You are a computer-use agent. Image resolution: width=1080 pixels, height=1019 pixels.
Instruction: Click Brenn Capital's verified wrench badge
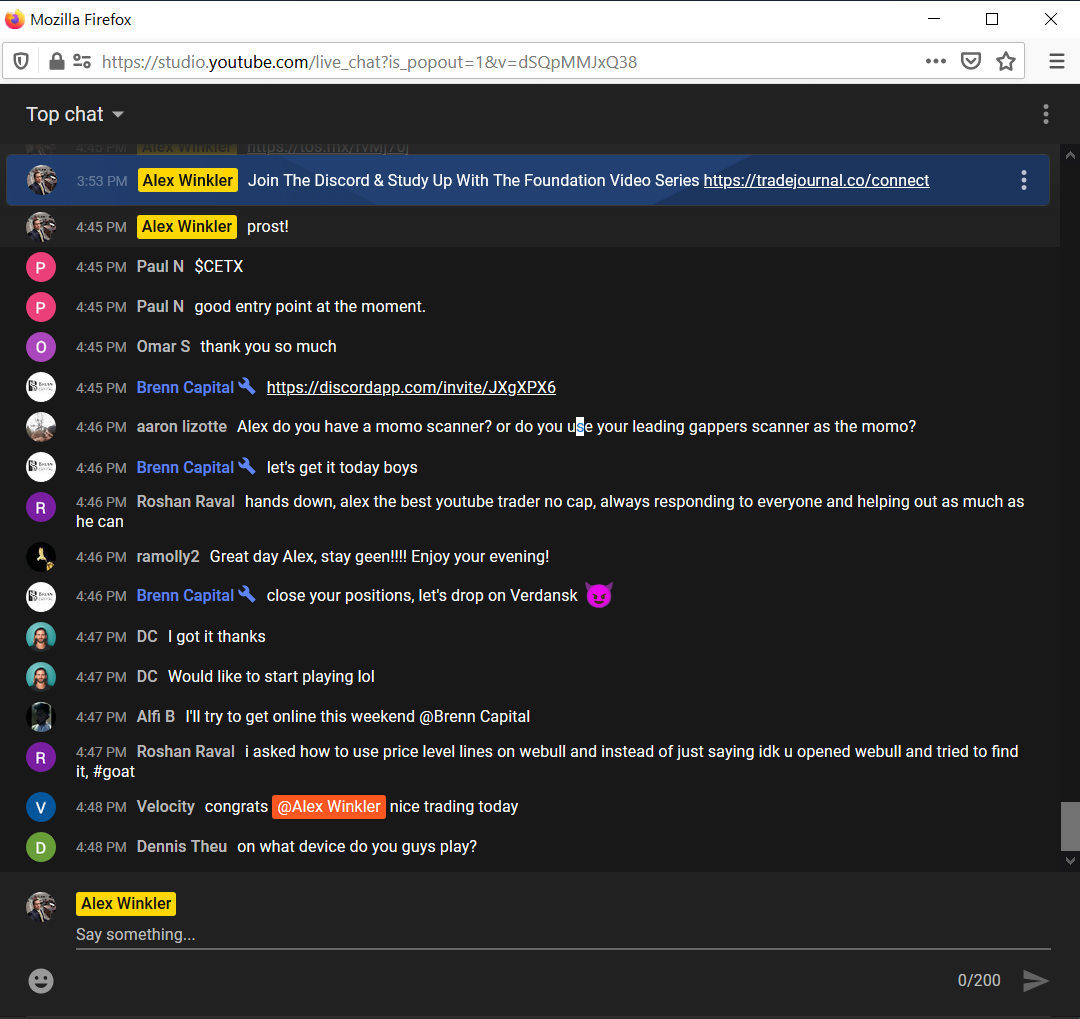tap(248, 387)
